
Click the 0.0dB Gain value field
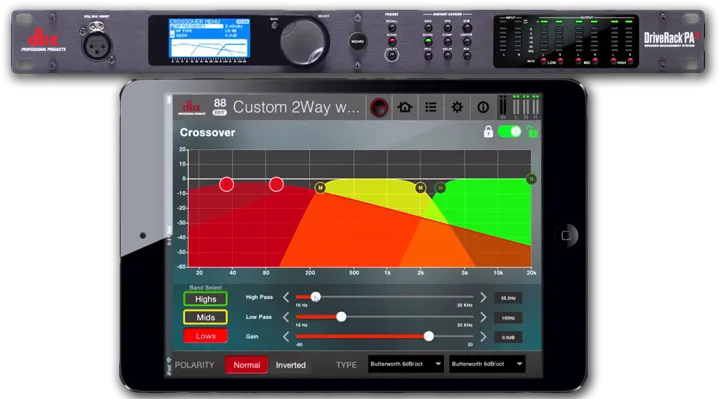508,337
